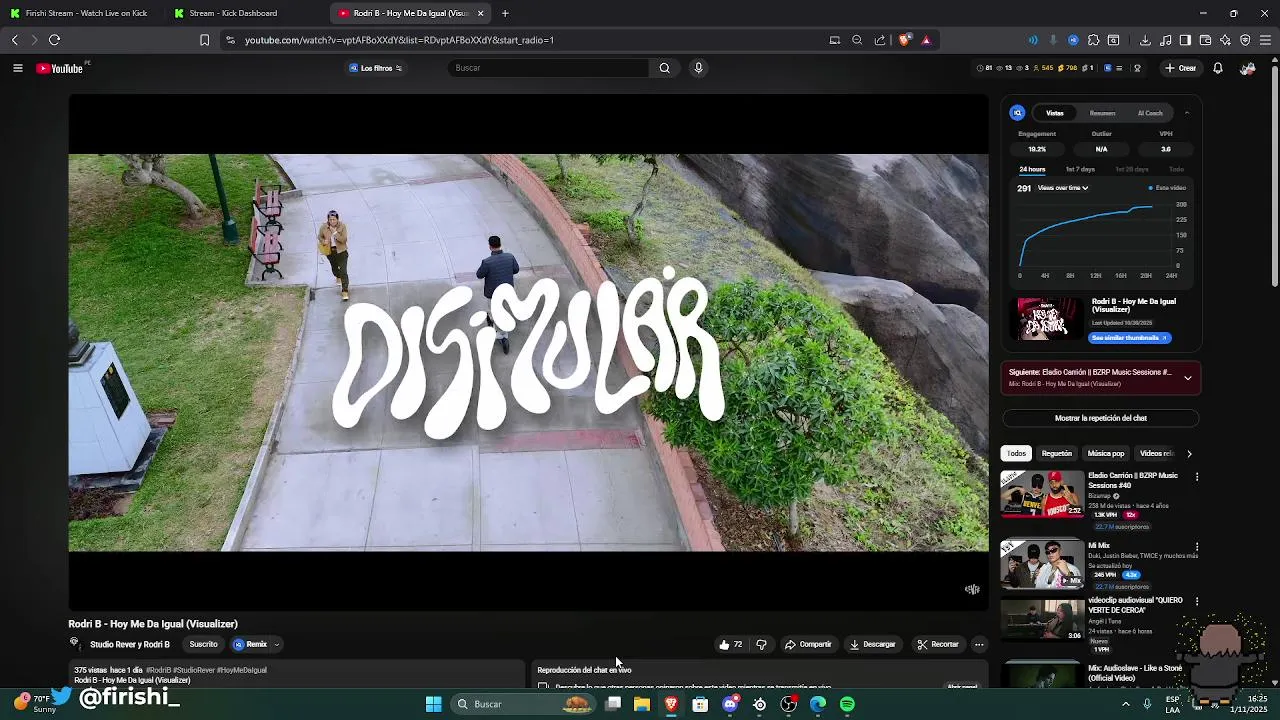Dislike the video with thumbs down
Image resolution: width=1280 pixels, height=720 pixels.
coord(761,644)
